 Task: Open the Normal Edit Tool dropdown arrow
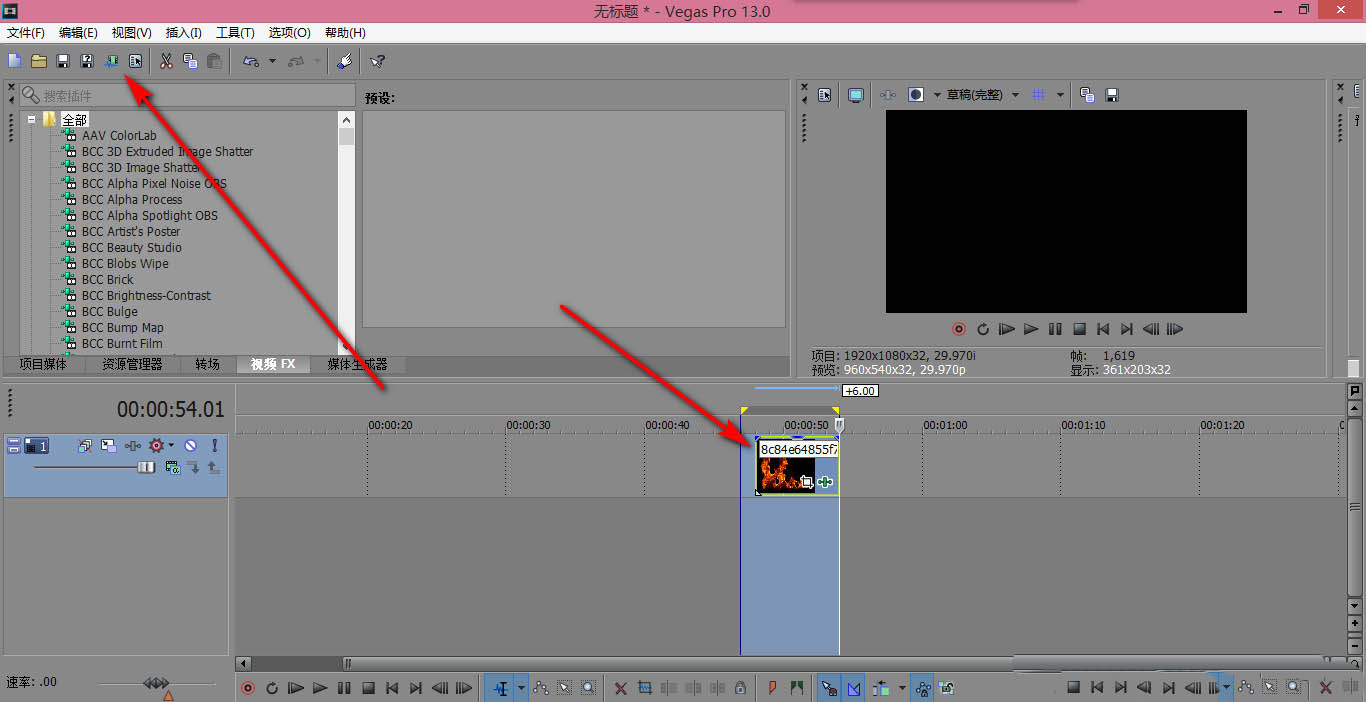tap(521, 688)
